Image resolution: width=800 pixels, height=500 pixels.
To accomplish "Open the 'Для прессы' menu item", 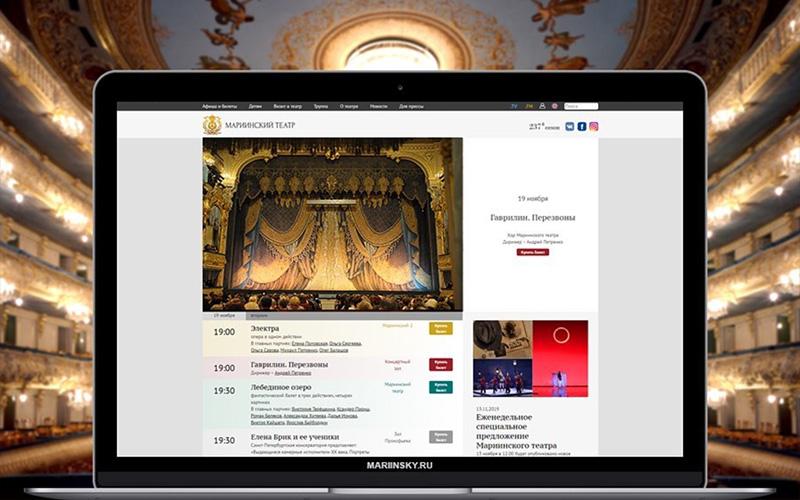I will 411,107.
